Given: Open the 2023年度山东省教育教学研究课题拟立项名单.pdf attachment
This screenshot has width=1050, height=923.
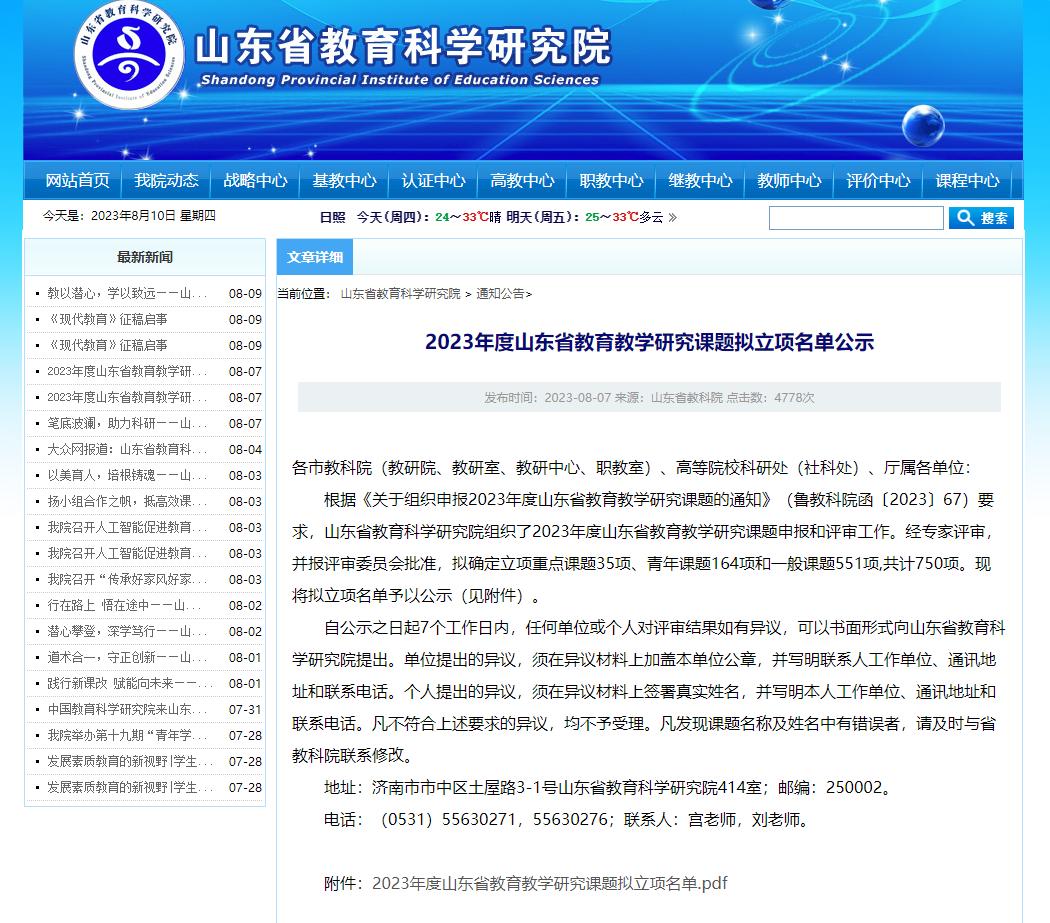Looking at the screenshot, I should click(550, 883).
